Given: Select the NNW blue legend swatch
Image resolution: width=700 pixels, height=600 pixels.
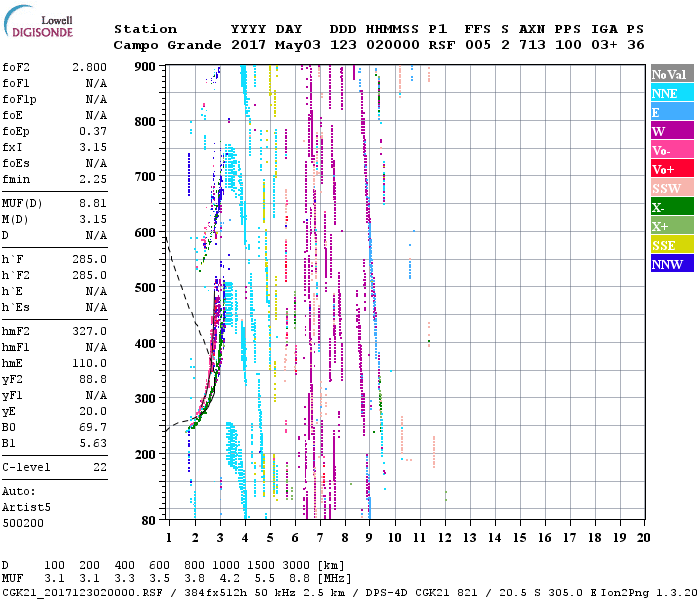Looking at the screenshot, I should (x=672, y=263).
